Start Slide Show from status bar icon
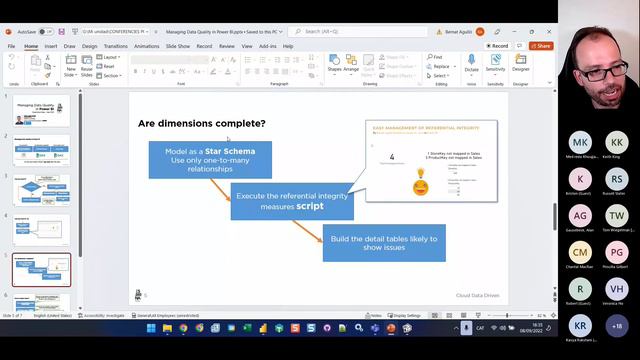This screenshot has width=640, height=360. (x=478, y=316)
